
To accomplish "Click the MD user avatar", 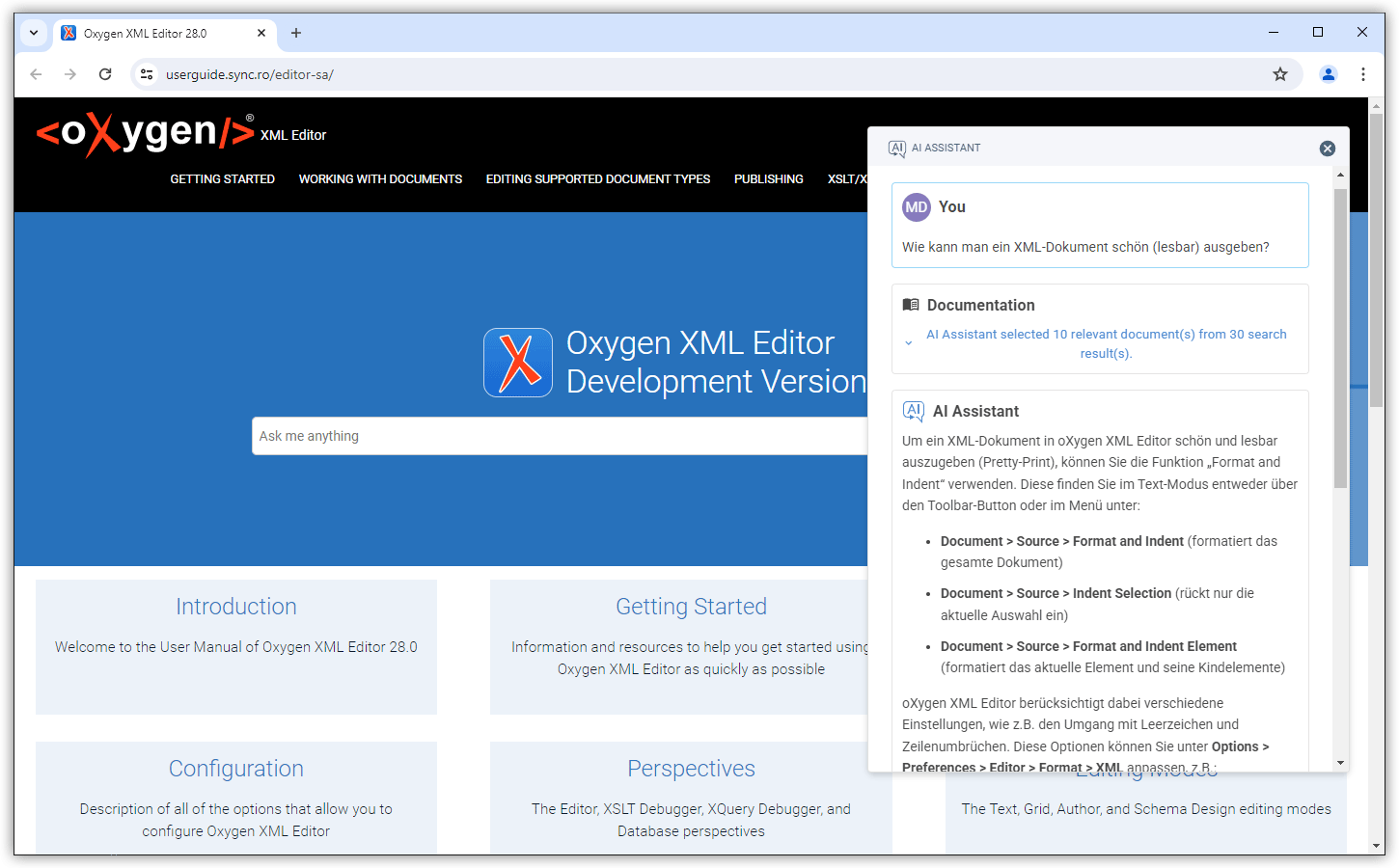I will 916,207.
